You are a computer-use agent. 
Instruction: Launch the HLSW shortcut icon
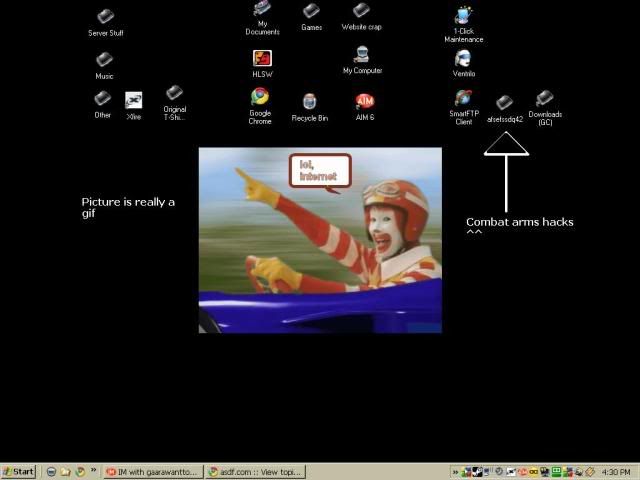coord(262,64)
